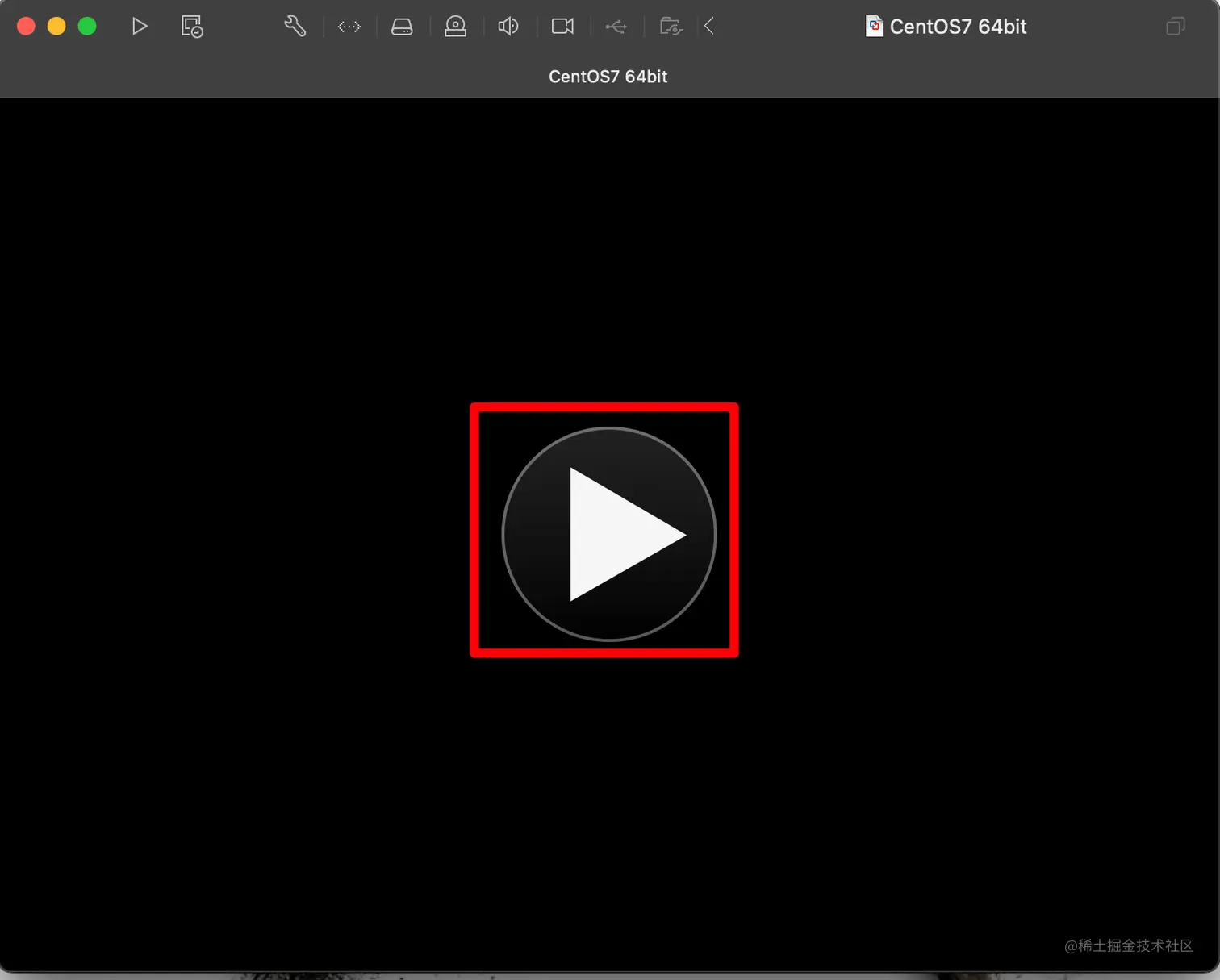Click the large center play button
This screenshot has height=980, width=1220.
click(x=609, y=534)
